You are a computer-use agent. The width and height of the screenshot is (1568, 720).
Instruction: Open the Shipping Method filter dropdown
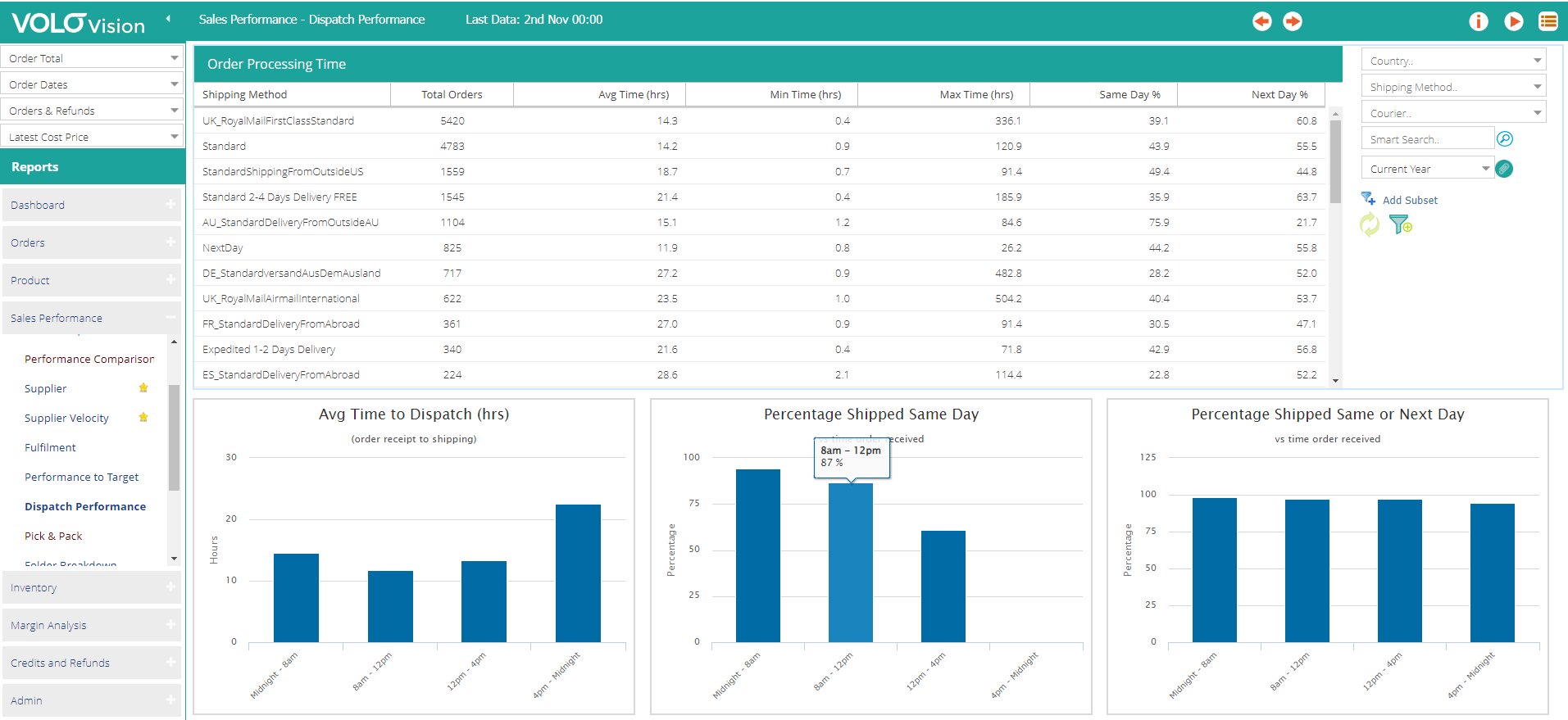(1453, 87)
